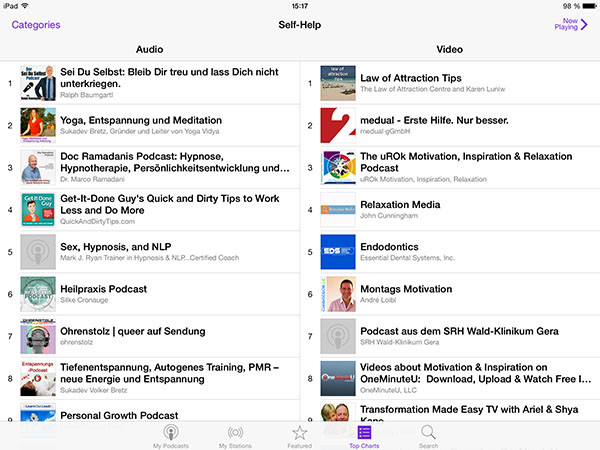Tap Ohrenstolz headphones artwork
Screen dimensions: 600x450
38,336
